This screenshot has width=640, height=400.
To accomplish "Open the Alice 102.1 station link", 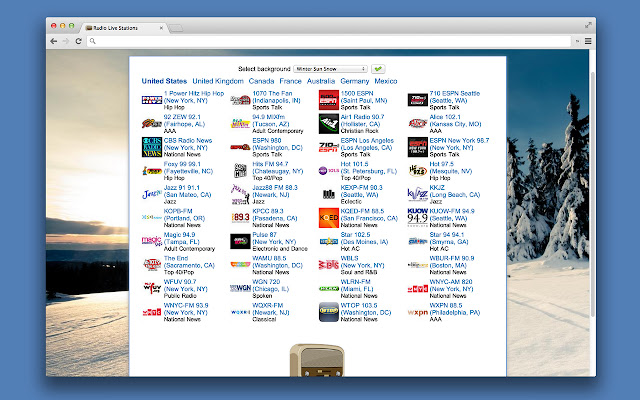I will tap(455, 120).
